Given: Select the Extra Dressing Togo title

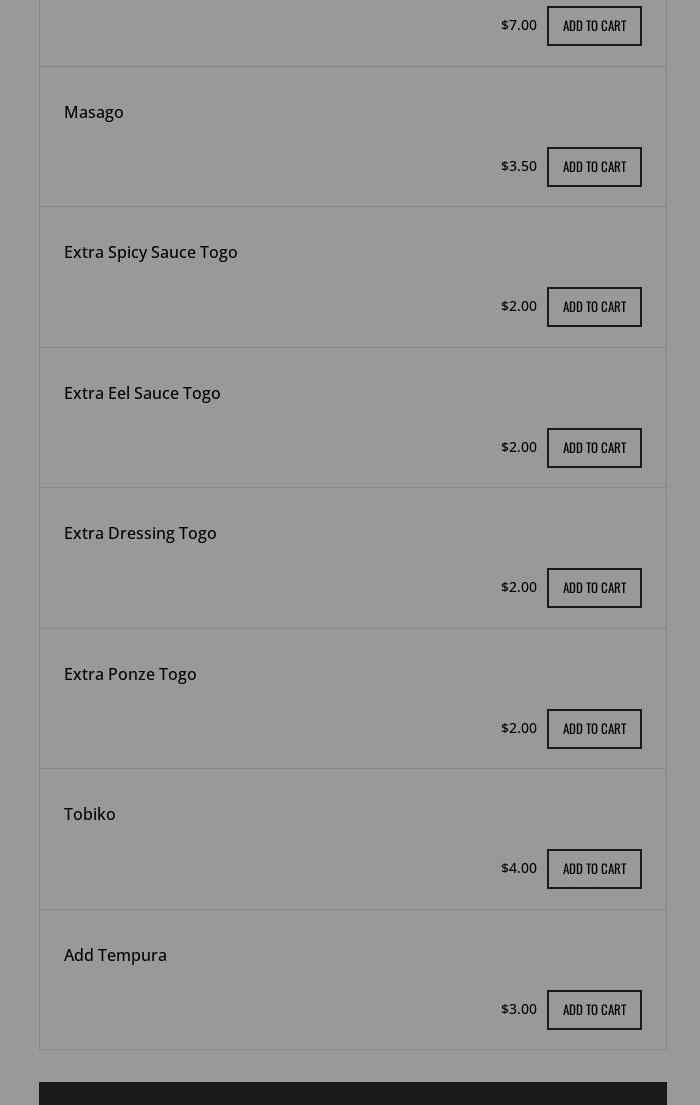Looking at the screenshot, I should [140, 533].
